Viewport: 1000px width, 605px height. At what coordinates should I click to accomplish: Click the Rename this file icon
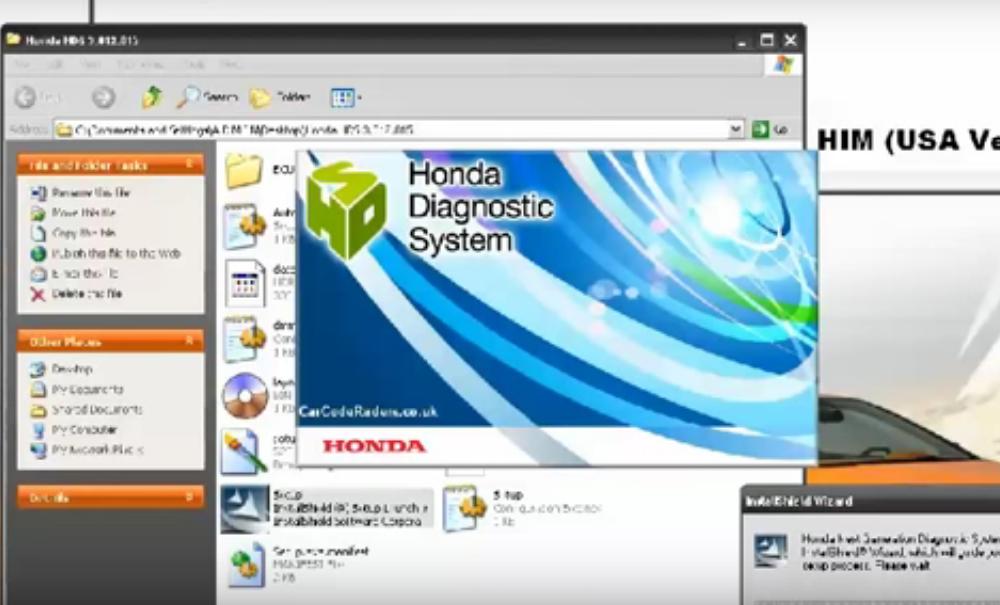click(38, 193)
